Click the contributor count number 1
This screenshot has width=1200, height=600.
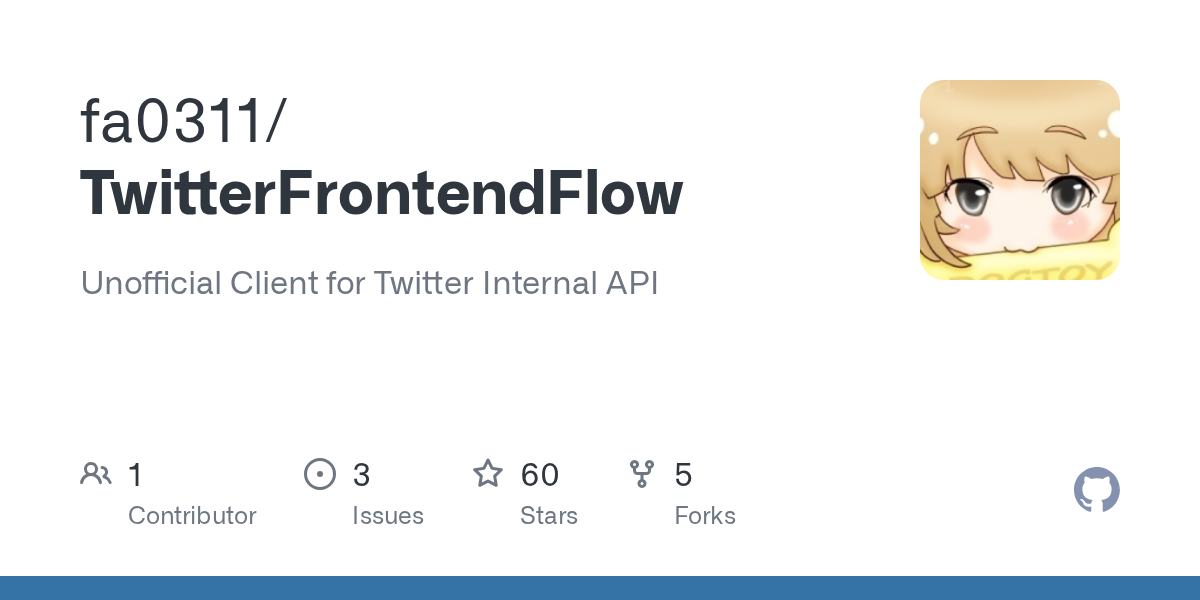tap(136, 475)
